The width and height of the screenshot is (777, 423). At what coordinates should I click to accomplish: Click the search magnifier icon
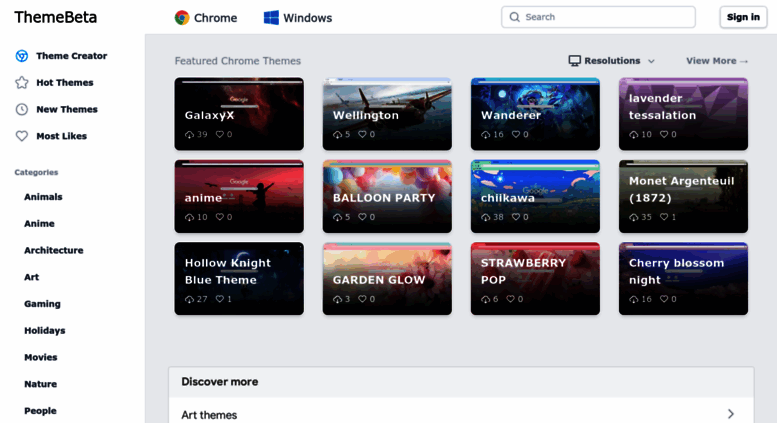coord(515,17)
